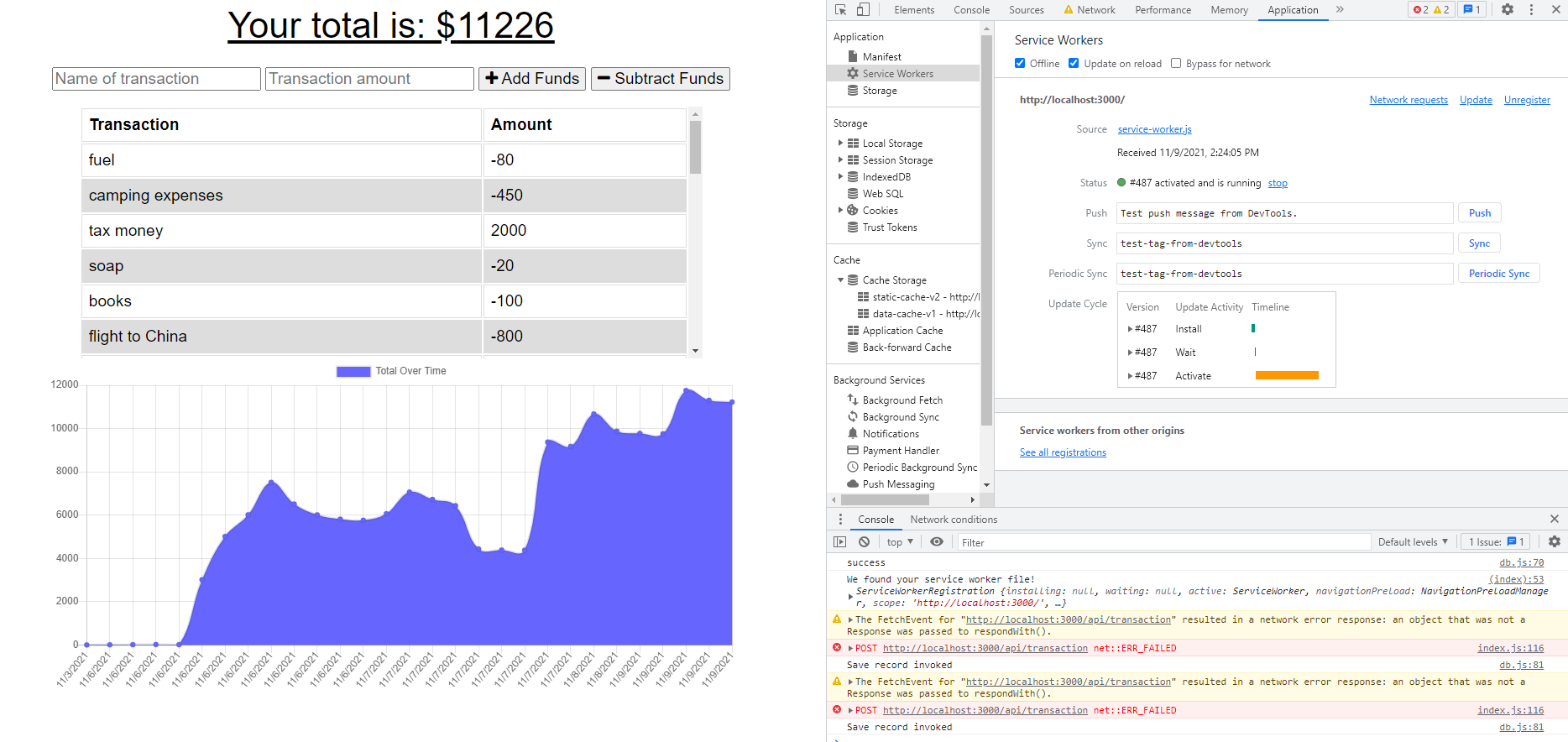Screen dimensions: 1568x742
Task: Enable Bypass for network checkbox
Action: 1176,64
